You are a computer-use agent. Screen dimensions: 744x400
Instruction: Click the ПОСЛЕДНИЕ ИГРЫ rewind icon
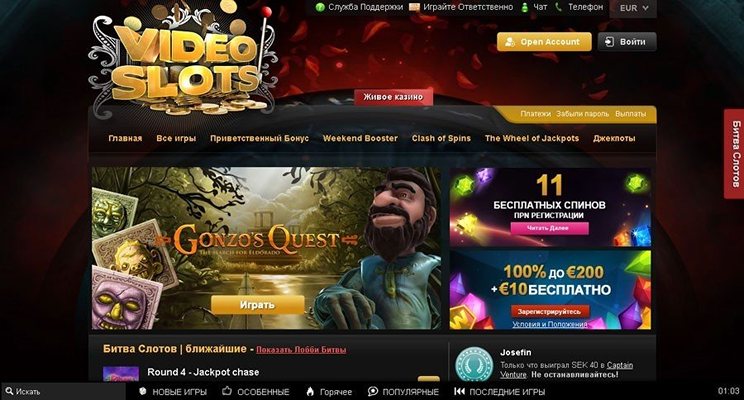point(459,391)
